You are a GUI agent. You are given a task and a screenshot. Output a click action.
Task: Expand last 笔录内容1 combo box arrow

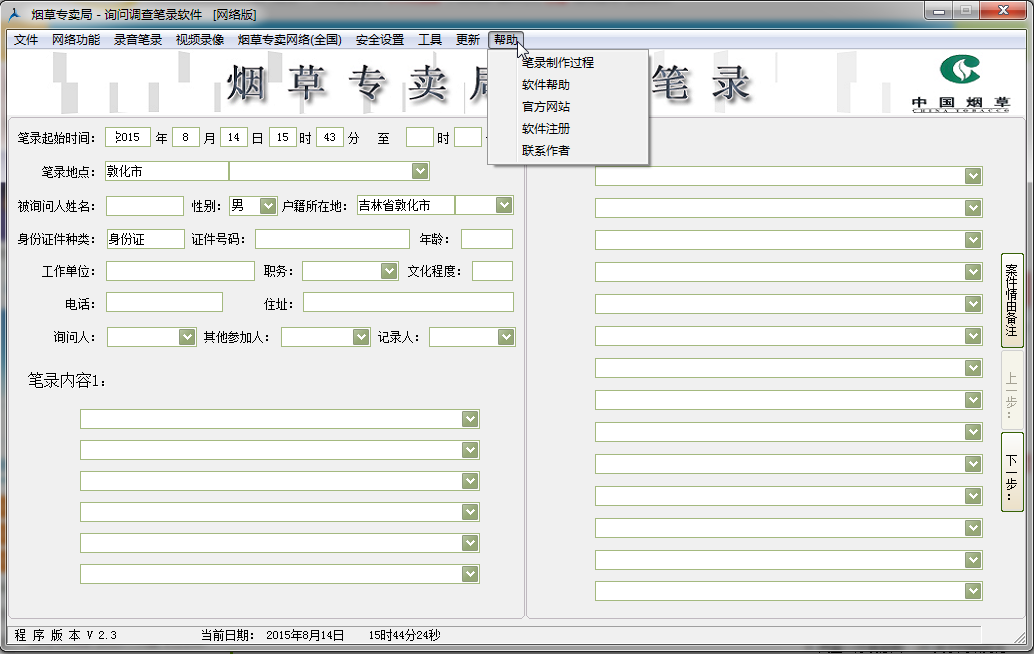click(x=470, y=574)
